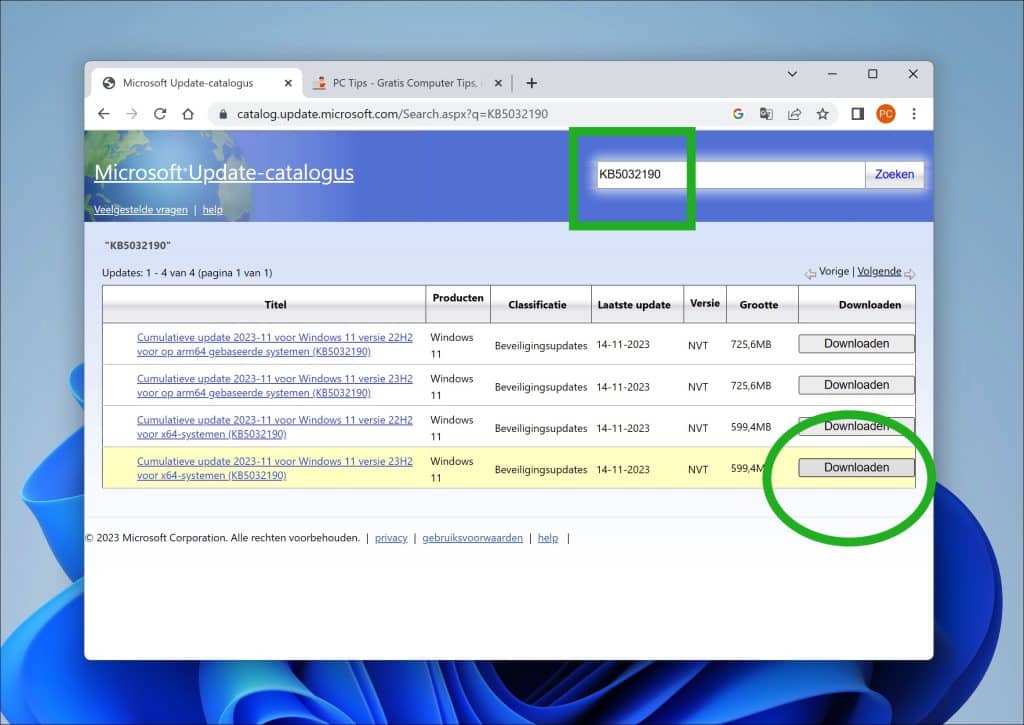Screen dimensions: 1024x725
Task: Click the address bar URL
Action: (x=392, y=114)
